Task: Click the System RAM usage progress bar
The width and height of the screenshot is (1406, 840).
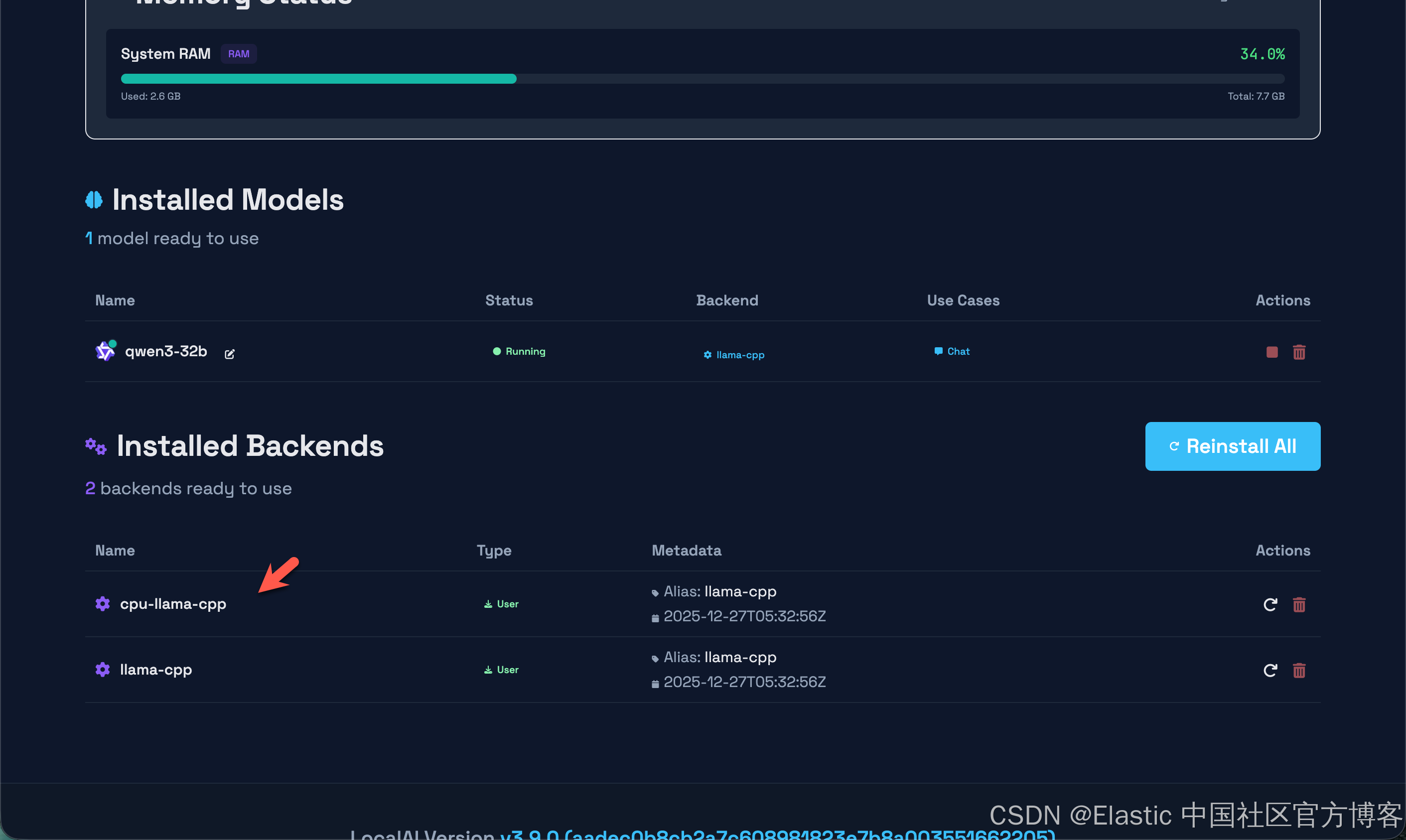Action: tap(702, 79)
